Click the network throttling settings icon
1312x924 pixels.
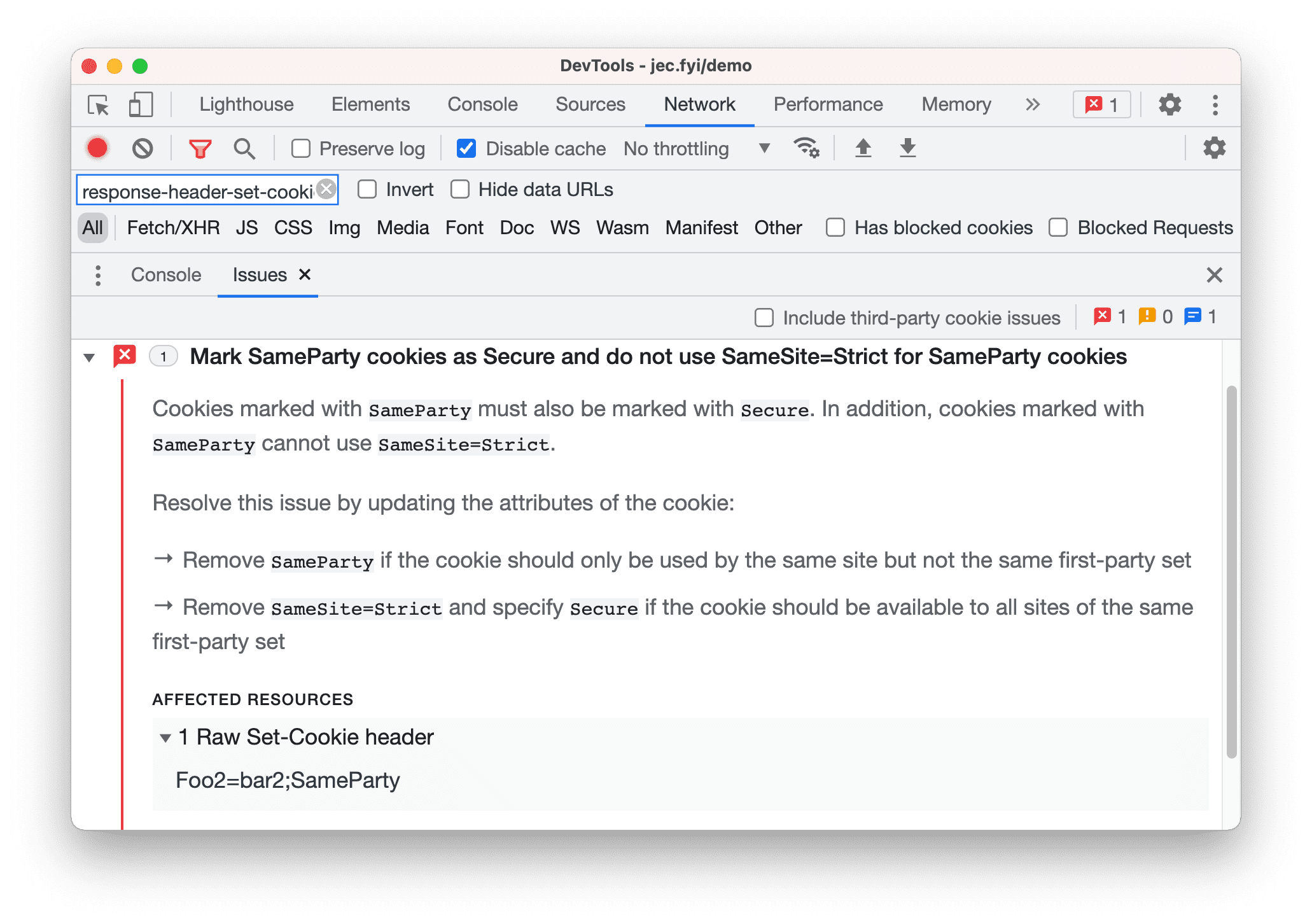[810, 149]
